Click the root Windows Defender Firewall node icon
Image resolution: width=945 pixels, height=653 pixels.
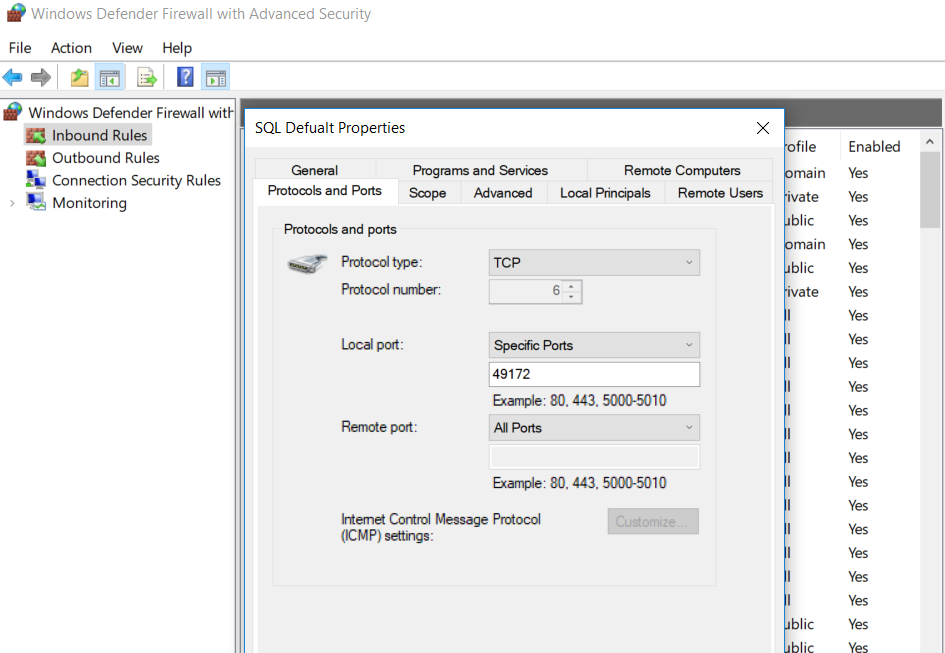tap(13, 112)
